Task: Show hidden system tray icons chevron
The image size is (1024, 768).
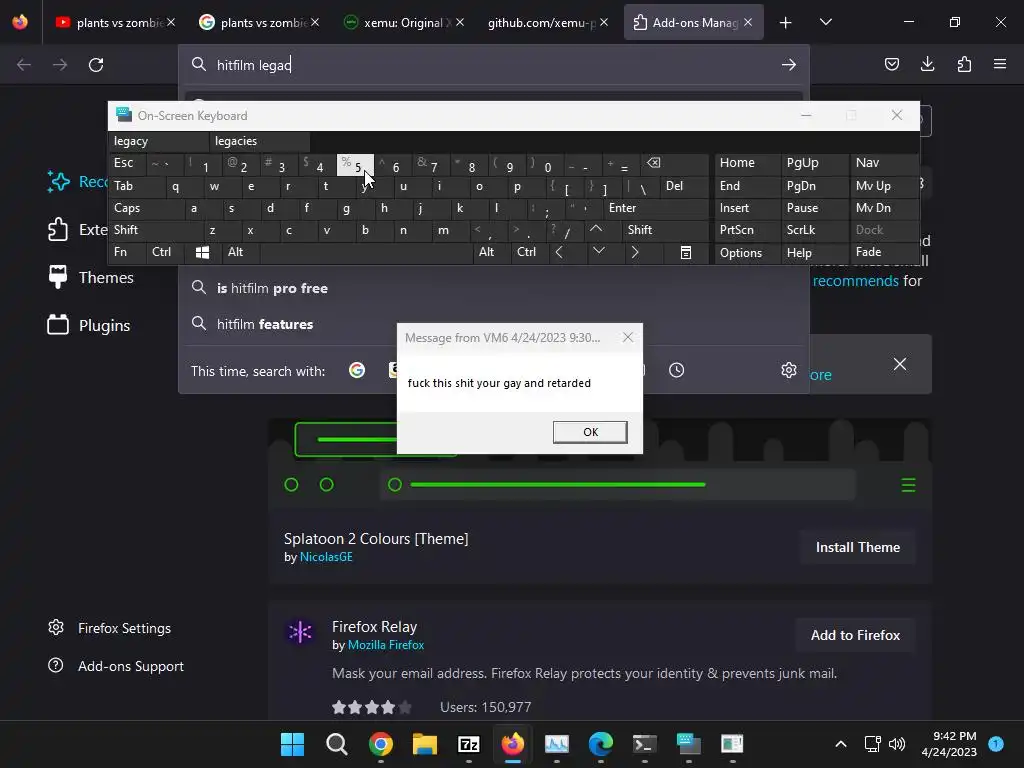Action: tap(841, 744)
